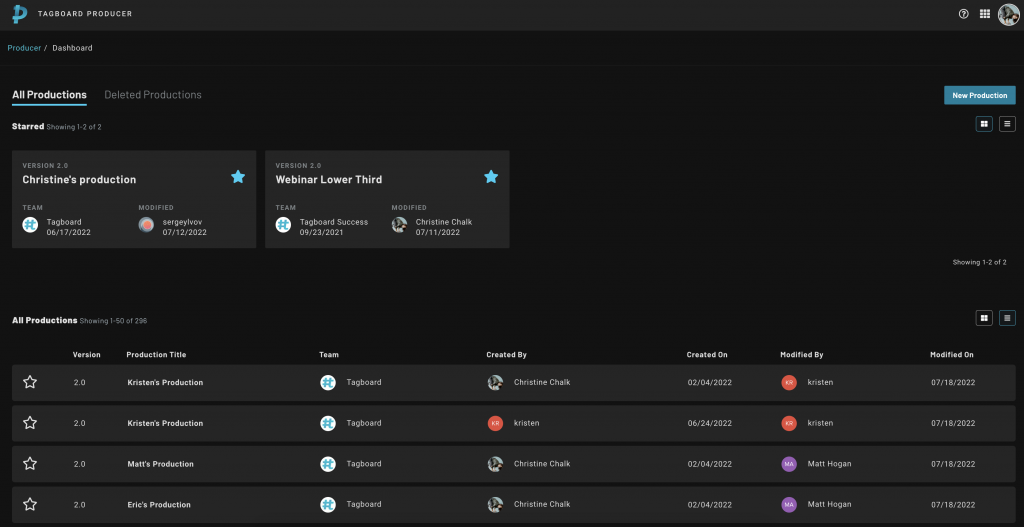Open the user profile avatar
1024x527 pixels.
pos(1008,14)
